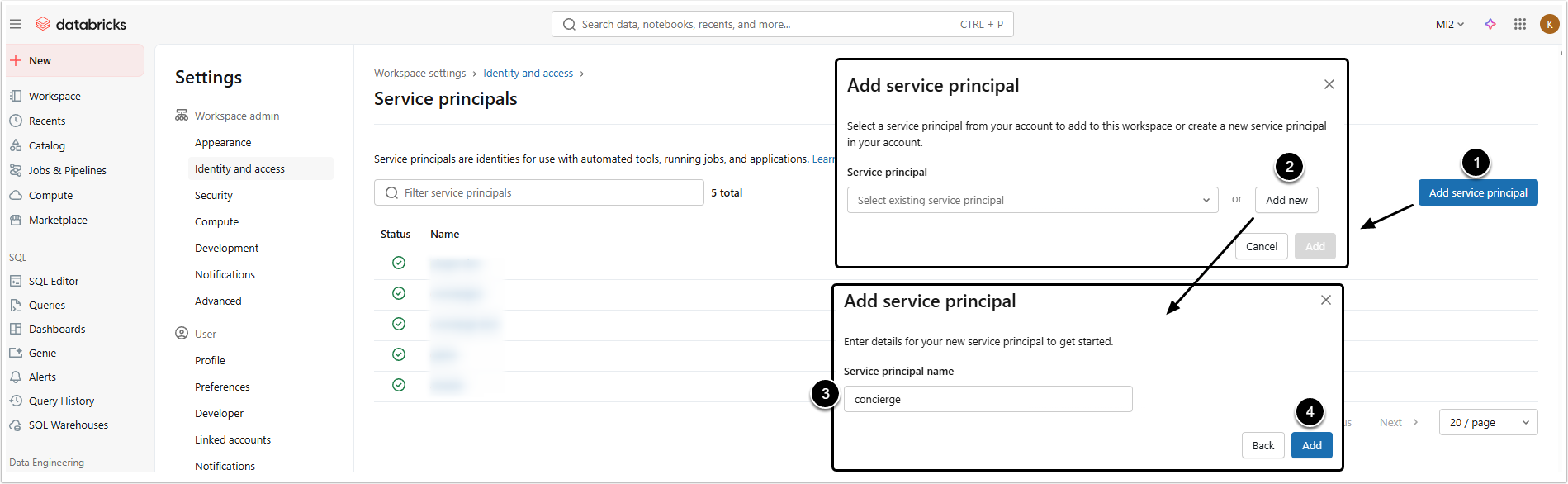Screen dimensions: 1568x484
Task: Expand the MI2 workspace switcher
Action: pos(1449,24)
